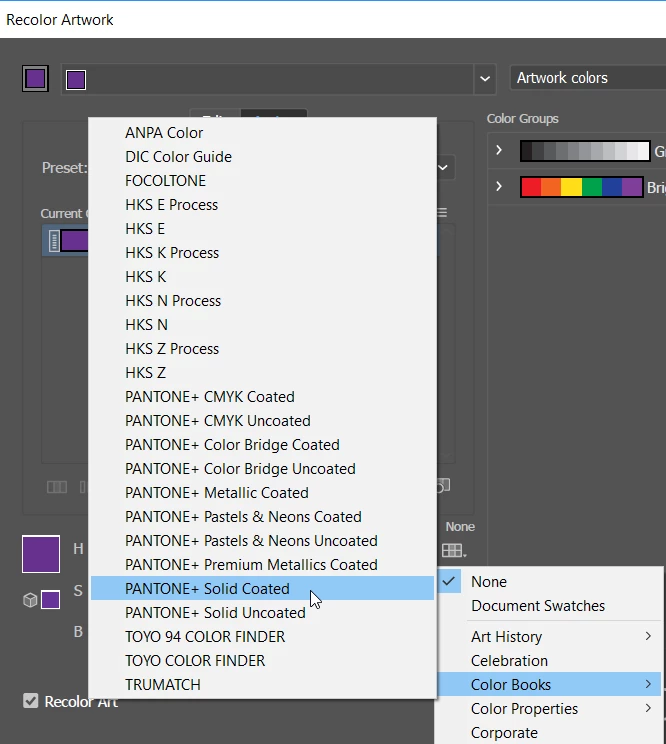Expand the Brights color group

tap(499, 186)
